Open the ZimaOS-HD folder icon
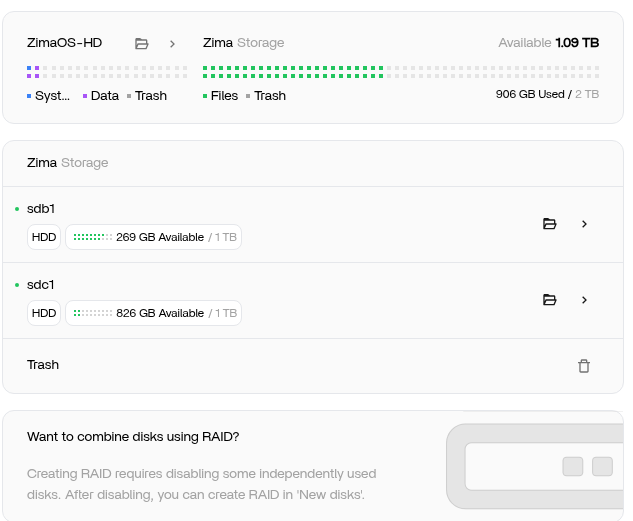This screenshot has width=633, height=521. click(x=142, y=44)
